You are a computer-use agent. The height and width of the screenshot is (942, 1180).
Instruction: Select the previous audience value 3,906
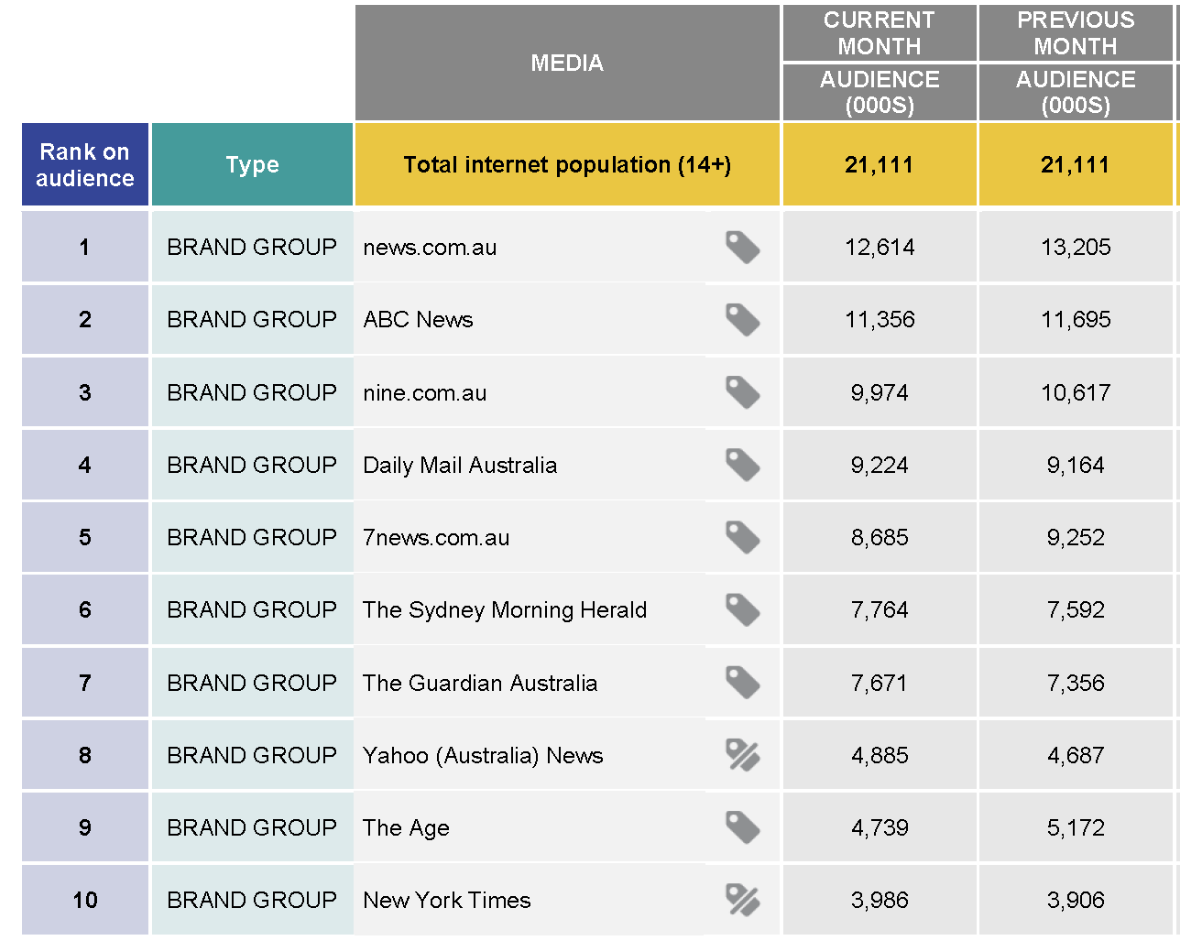(1075, 900)
